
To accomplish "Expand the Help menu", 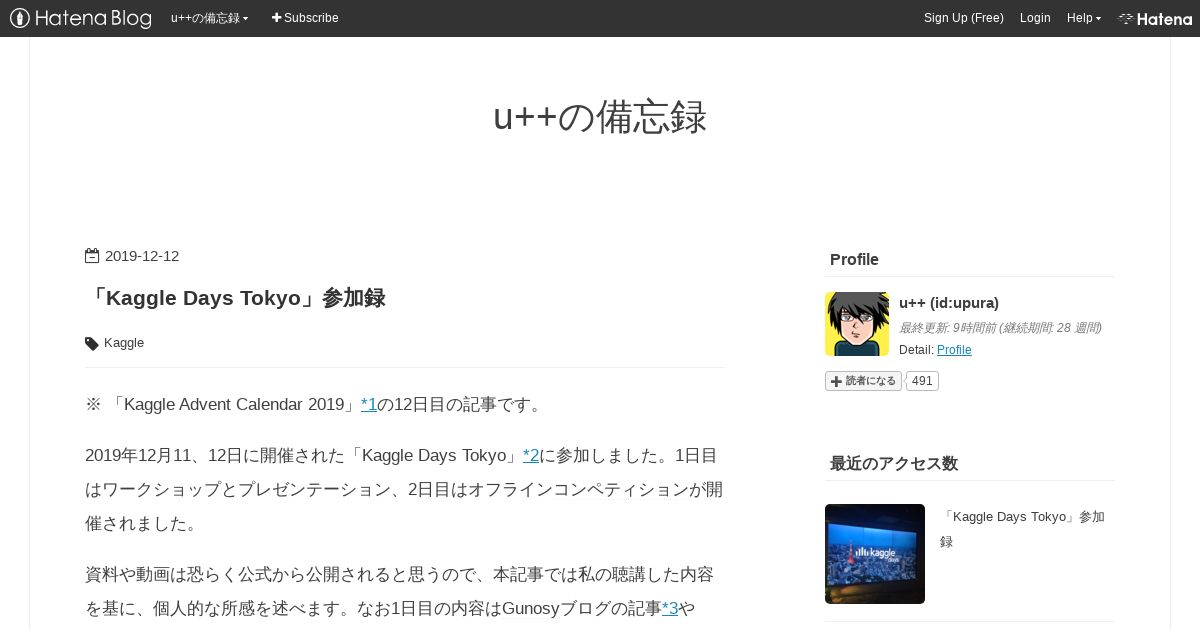I will 1083,18.
